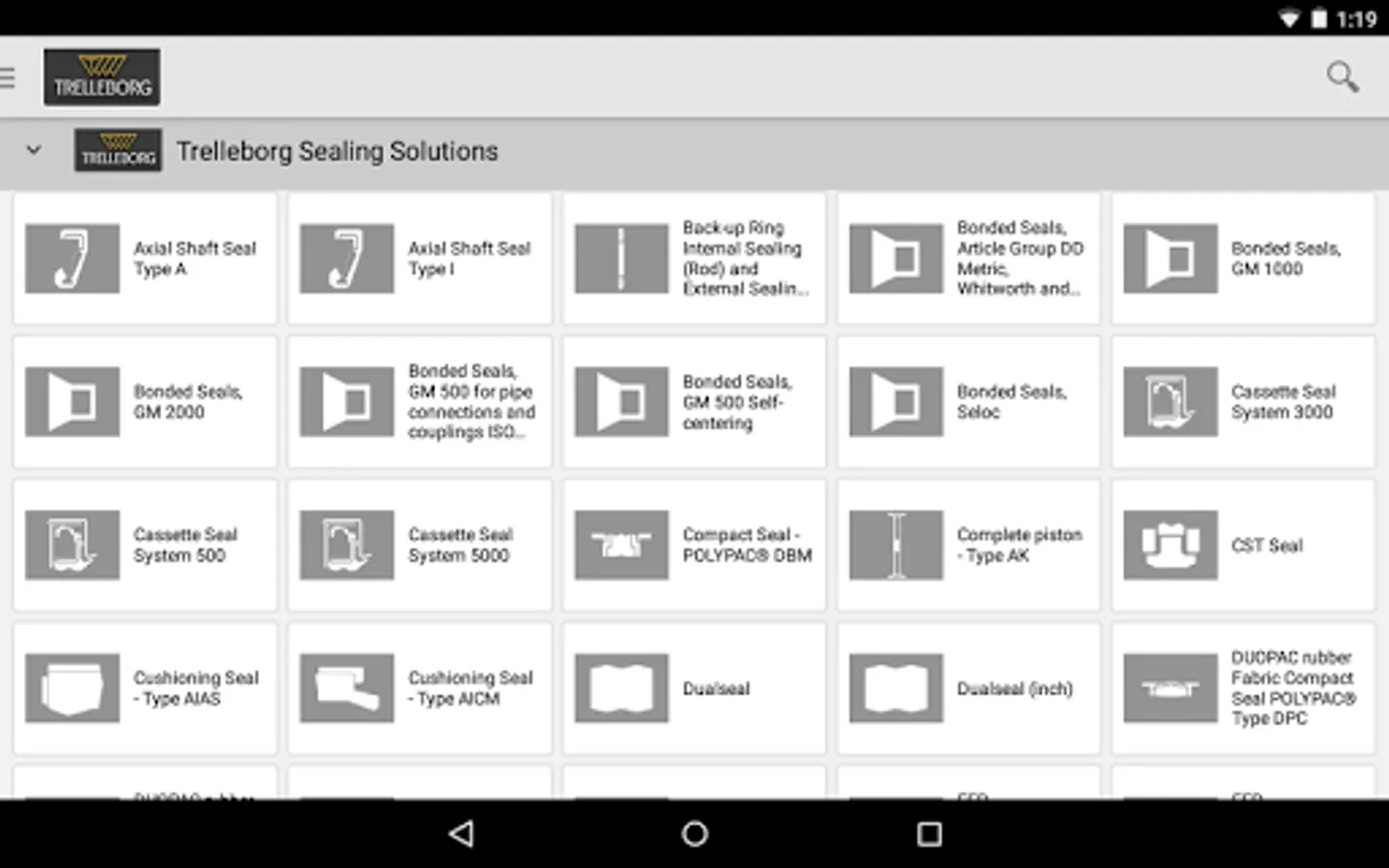The image size is (1389, 868).
Task: Open Axial Shaft Seal Type A icon
Action: pos(72,258)
